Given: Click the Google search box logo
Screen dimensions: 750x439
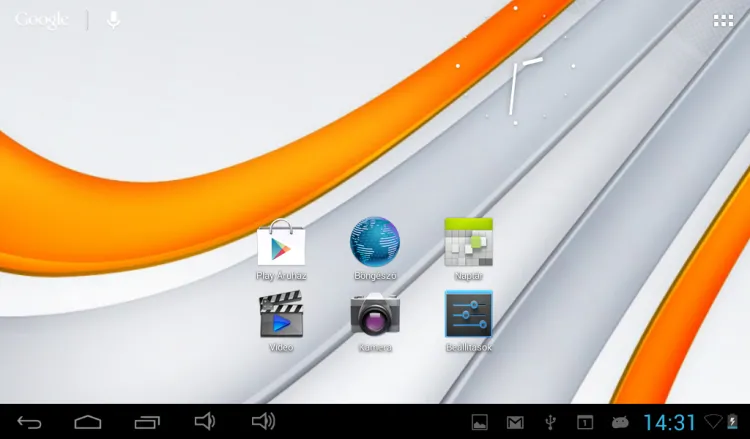Looking at the screenshot, I should click(42, 19).
